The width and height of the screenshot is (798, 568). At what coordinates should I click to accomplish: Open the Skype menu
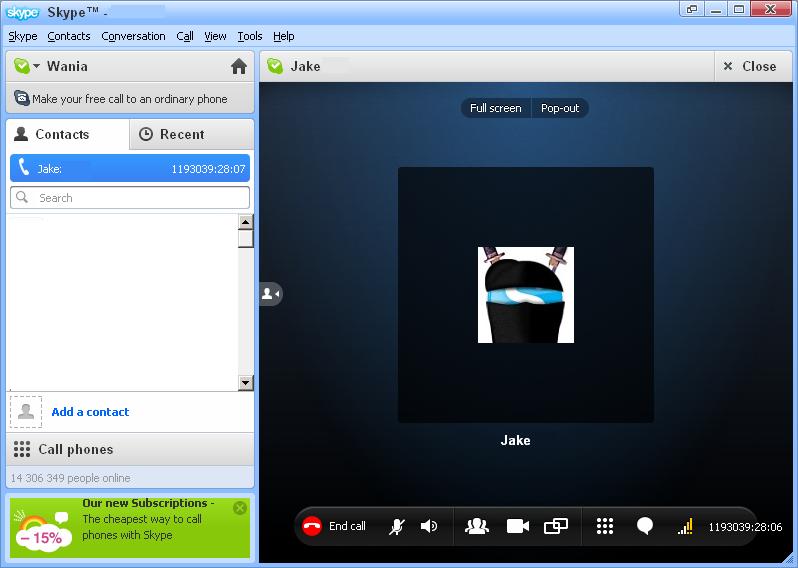click(x=23, y=36)
